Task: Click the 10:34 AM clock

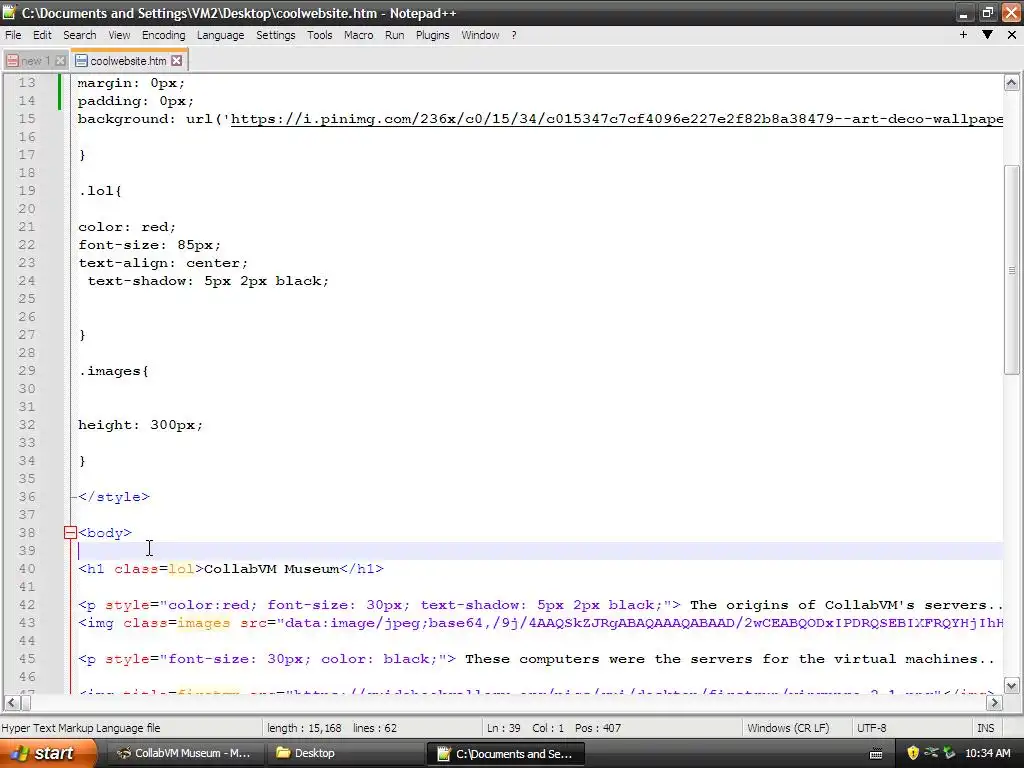Action: tap(988, 753)
